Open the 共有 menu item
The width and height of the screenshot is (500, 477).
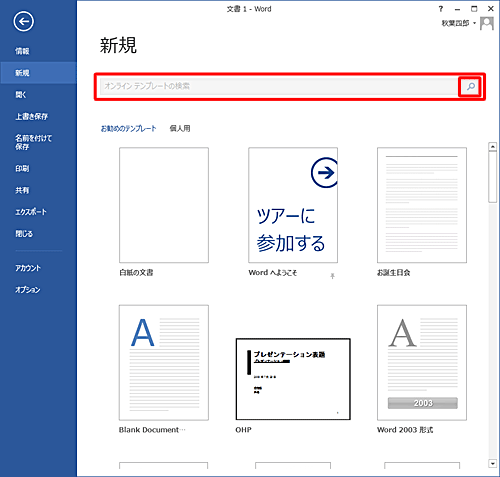pos(22,190)
